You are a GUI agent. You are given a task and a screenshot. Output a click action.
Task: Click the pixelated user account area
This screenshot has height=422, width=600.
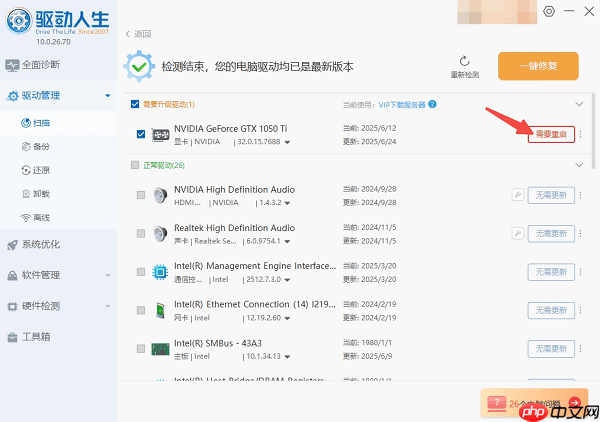point(497,12)
